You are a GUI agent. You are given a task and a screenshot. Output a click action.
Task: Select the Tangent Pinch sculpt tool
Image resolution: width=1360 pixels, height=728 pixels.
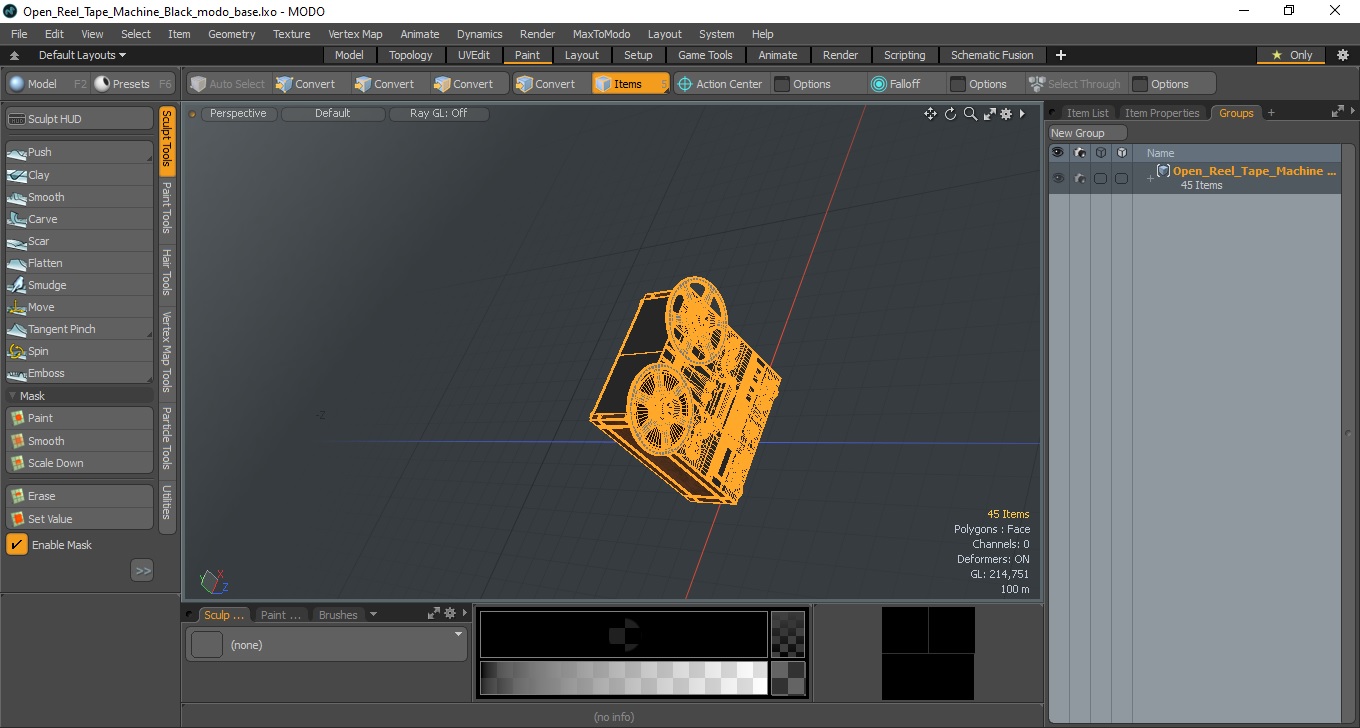[79, 329]
